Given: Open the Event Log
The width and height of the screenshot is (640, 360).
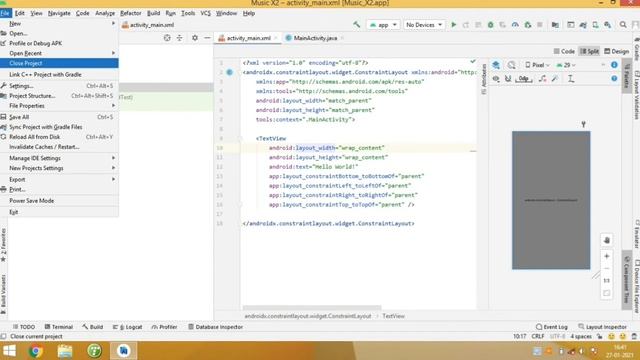Looking at the screenshot, I should point(551,327).
